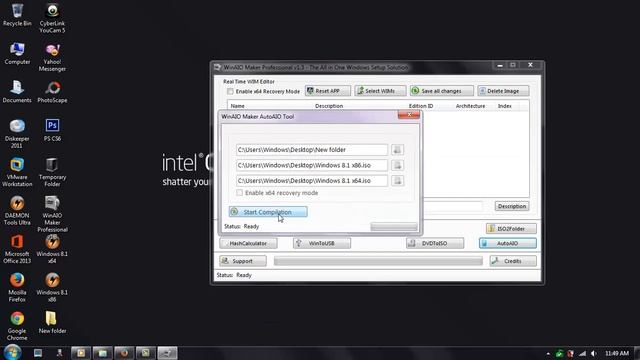Open the Windows Start menu
The height and width of the screenshot is (360, 640).
[12, 353]
